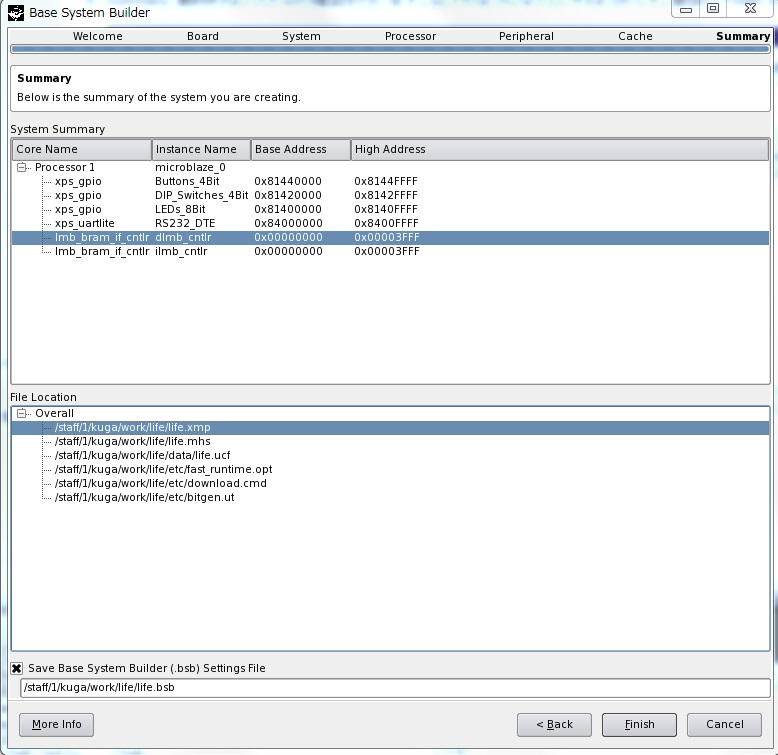Select the Summary step tab
This screenshot has width=778, height=755.
pyautogui.click(x=743, y=36)
